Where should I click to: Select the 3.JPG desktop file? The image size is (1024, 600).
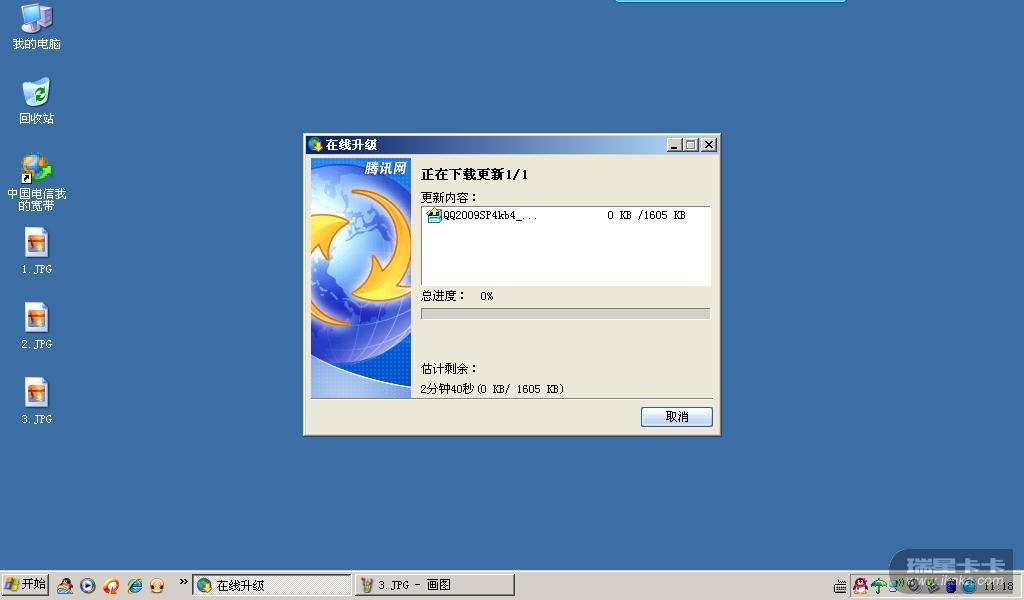tap(37, 402)
